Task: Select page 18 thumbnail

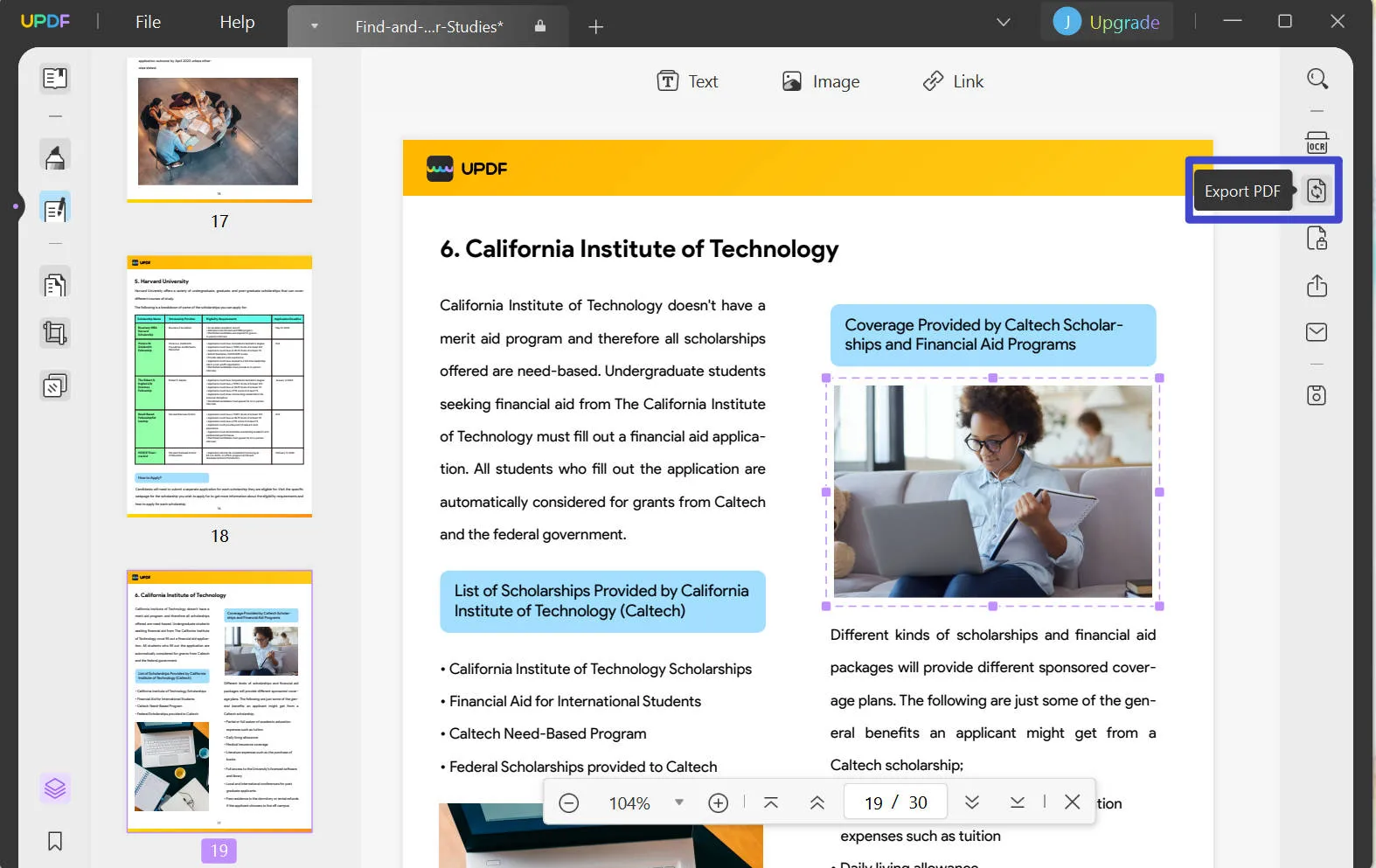Action: click(x=219, y=386)
